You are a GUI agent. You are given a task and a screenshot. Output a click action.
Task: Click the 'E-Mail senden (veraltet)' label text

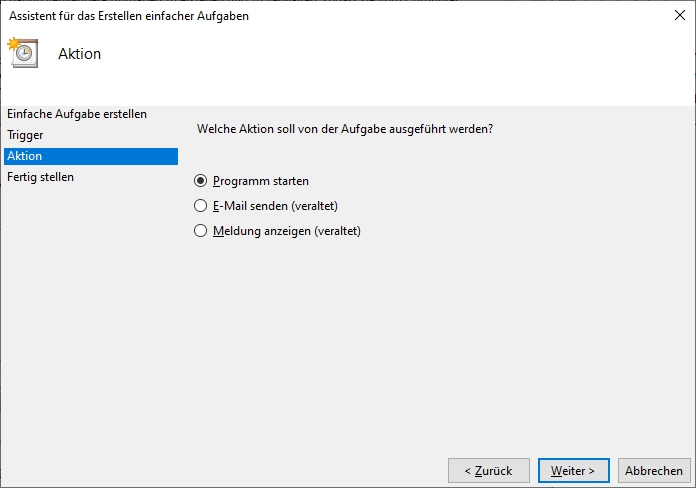point(275,206)
